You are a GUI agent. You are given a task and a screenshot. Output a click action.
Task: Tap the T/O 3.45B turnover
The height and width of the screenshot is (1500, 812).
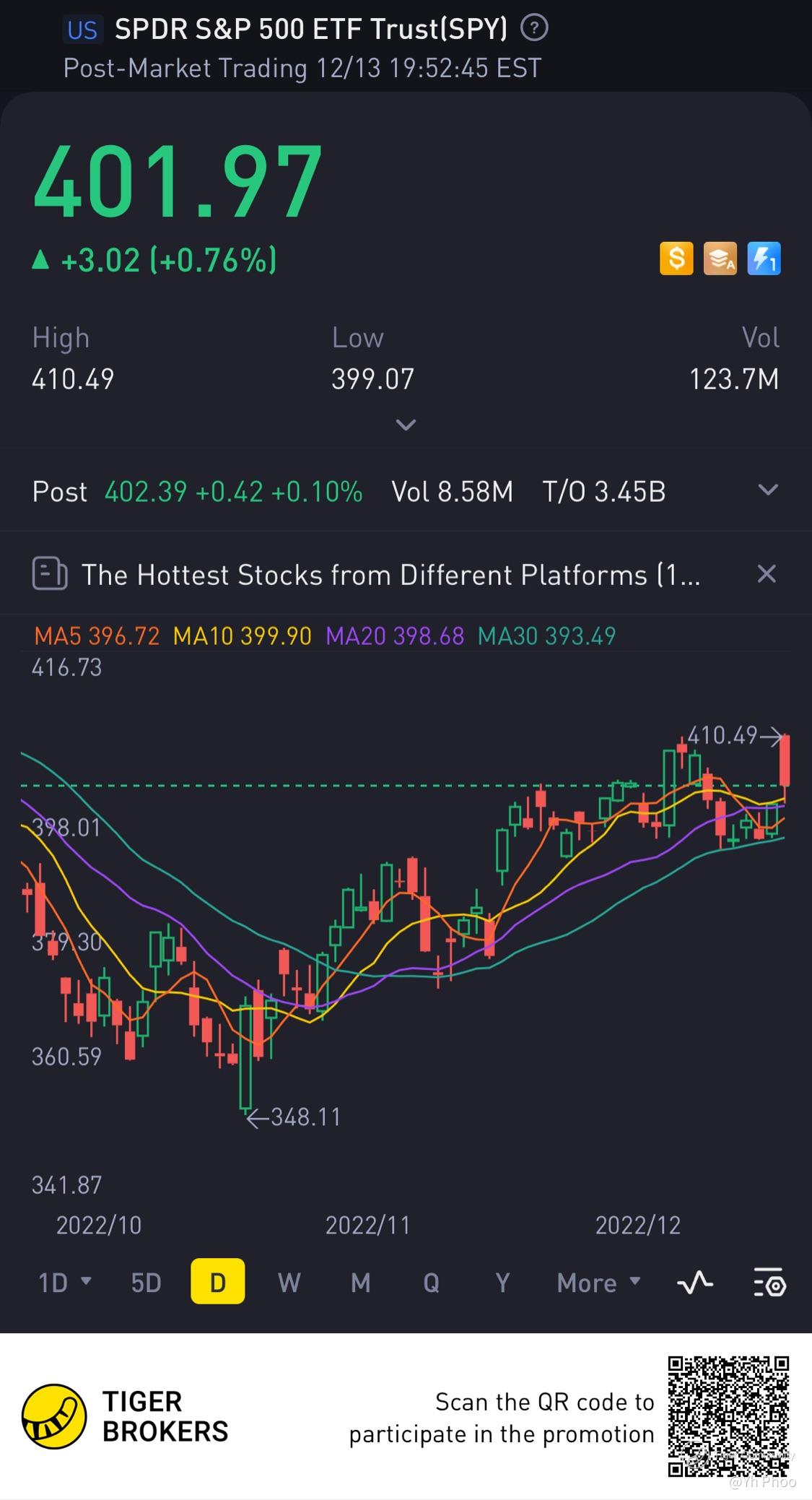[604, 492]
